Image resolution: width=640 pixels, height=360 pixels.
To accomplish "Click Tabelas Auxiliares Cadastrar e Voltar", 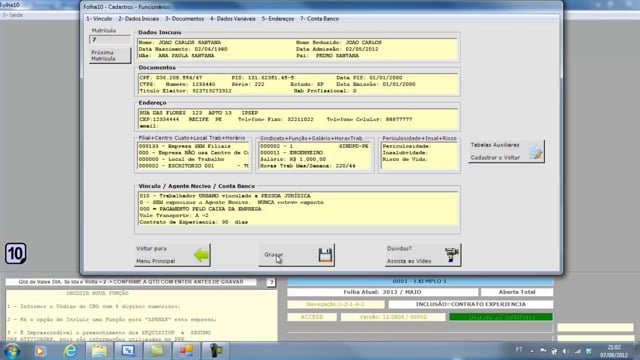I will pos(506,151).
